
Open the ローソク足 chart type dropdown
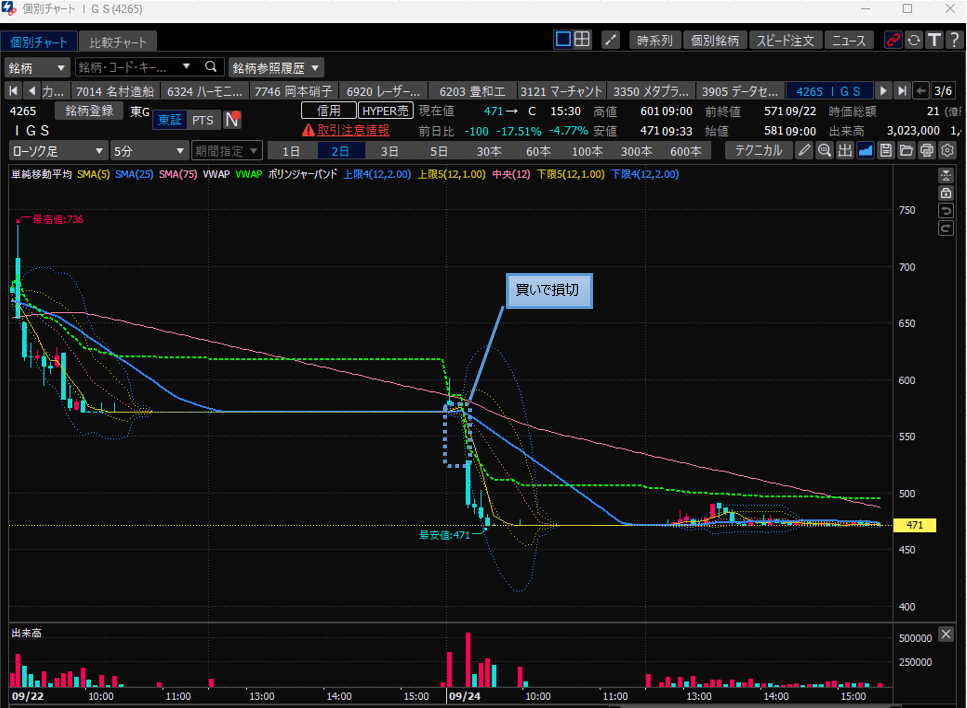[x=57, y=151]
